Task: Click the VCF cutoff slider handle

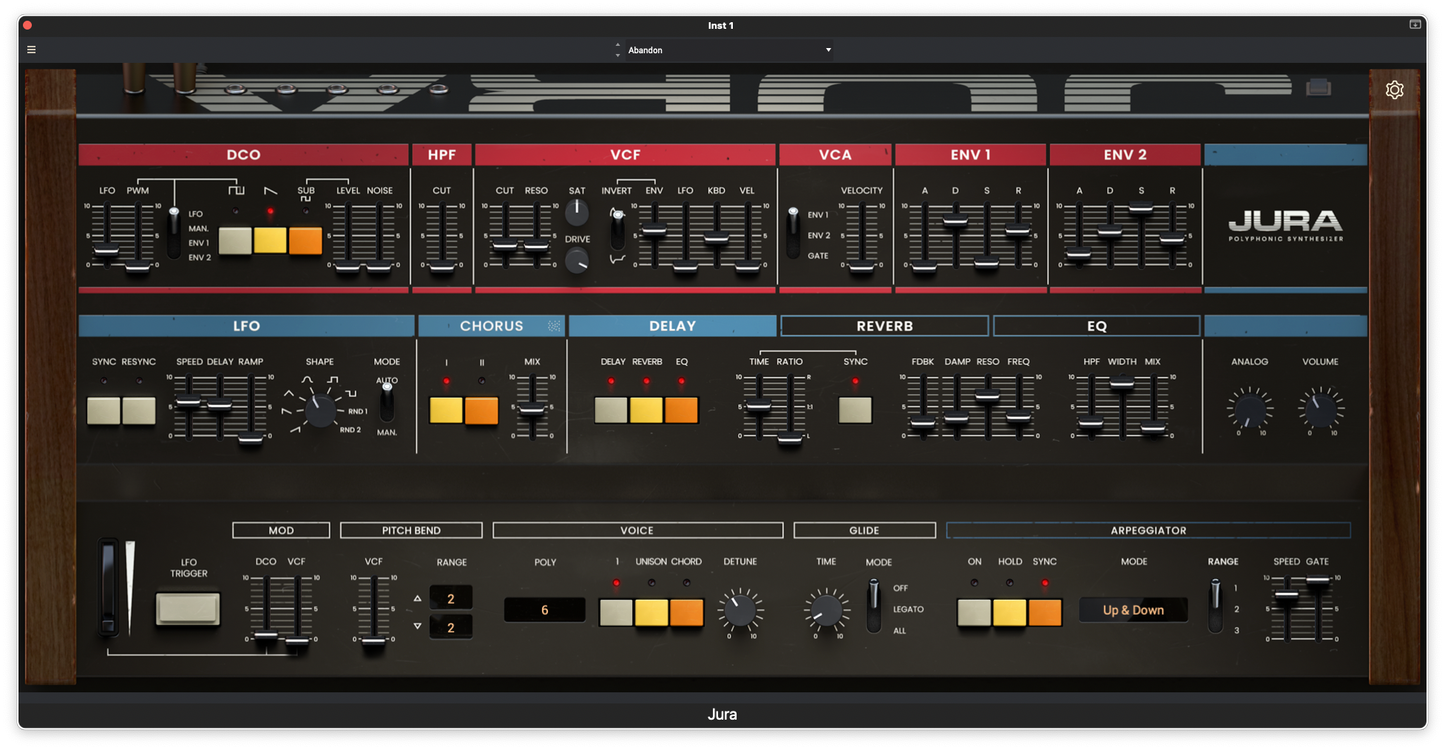Action: [x=505, y=245]
